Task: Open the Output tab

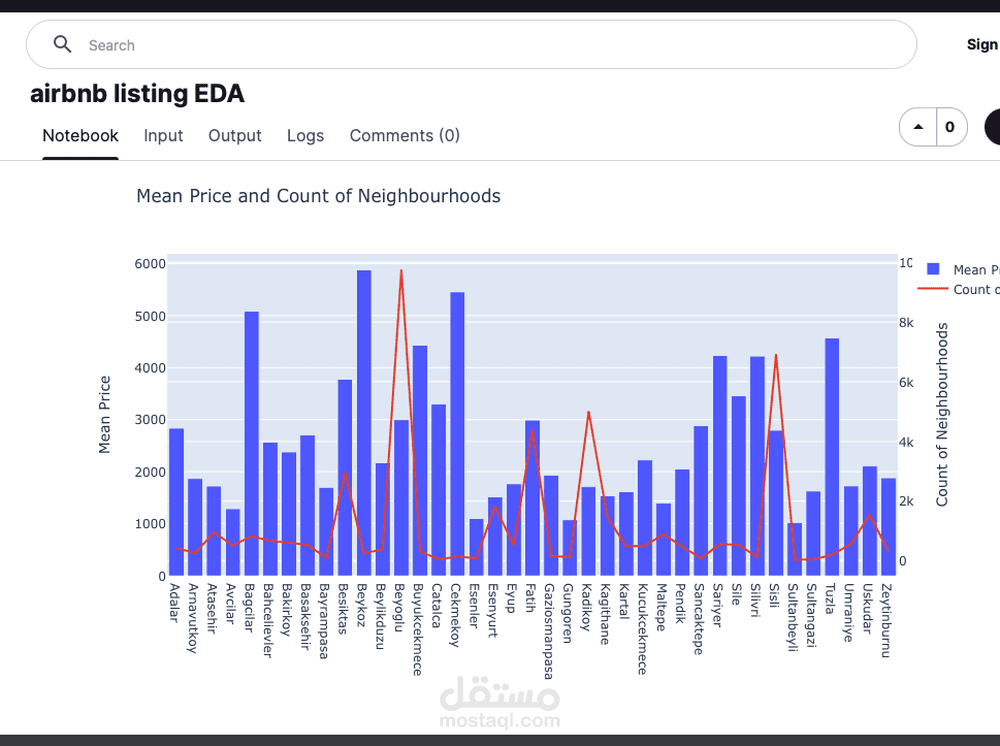Action: click(235, 135)
